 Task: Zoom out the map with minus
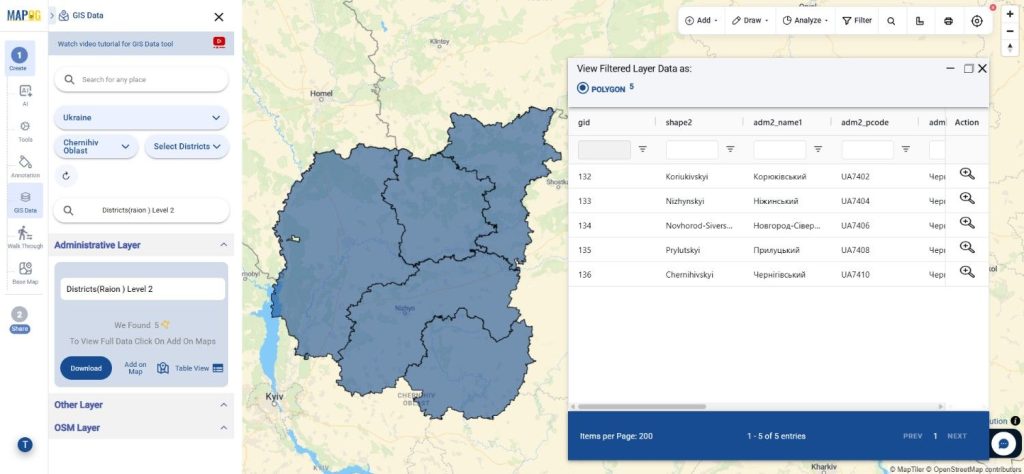pyautogui.click(x=1010, y=31)
